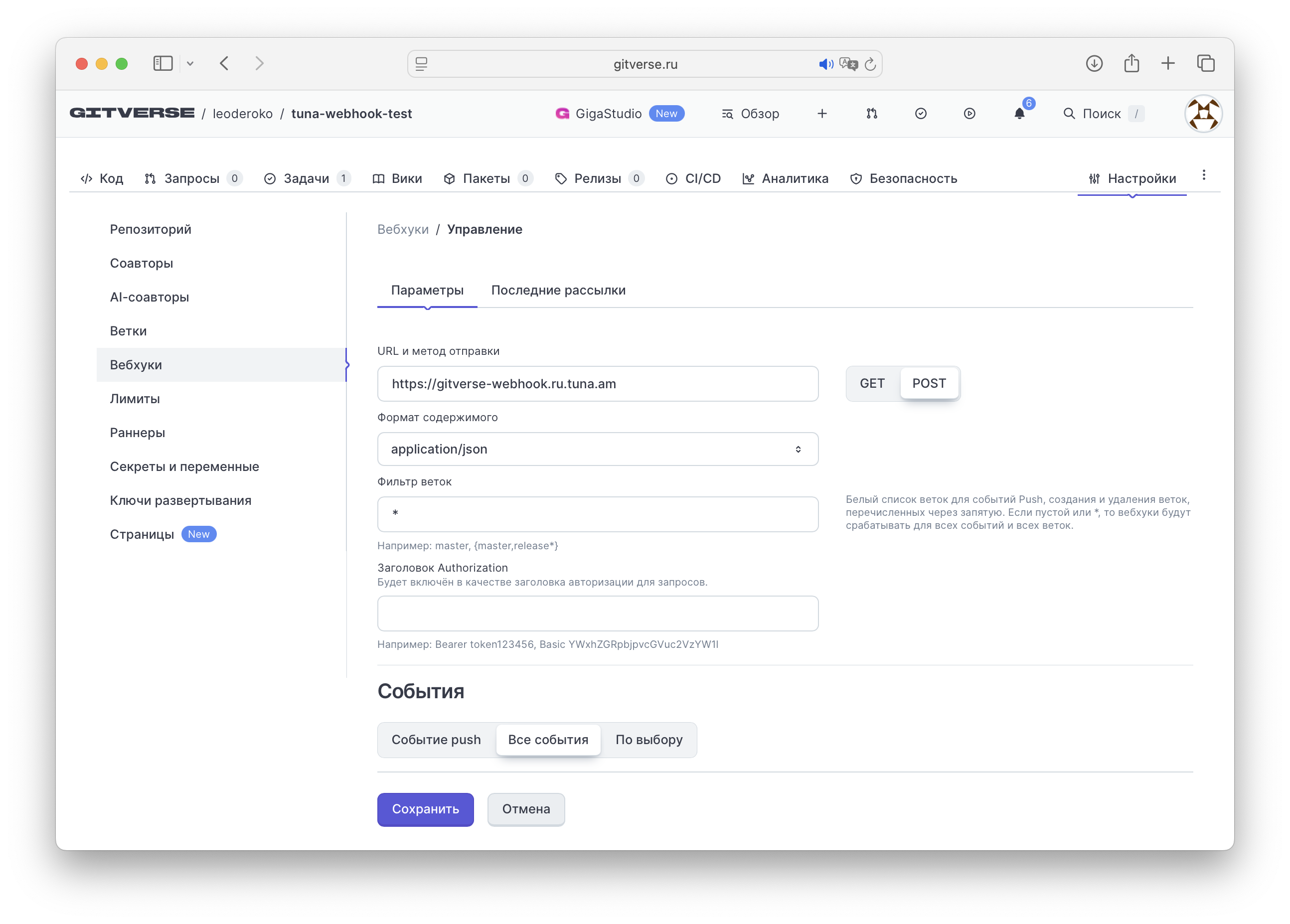The height and width of the screenshot is (924, 1290).
Task: Click the page reload icon in address bar
Action: (x=870, y=64)
